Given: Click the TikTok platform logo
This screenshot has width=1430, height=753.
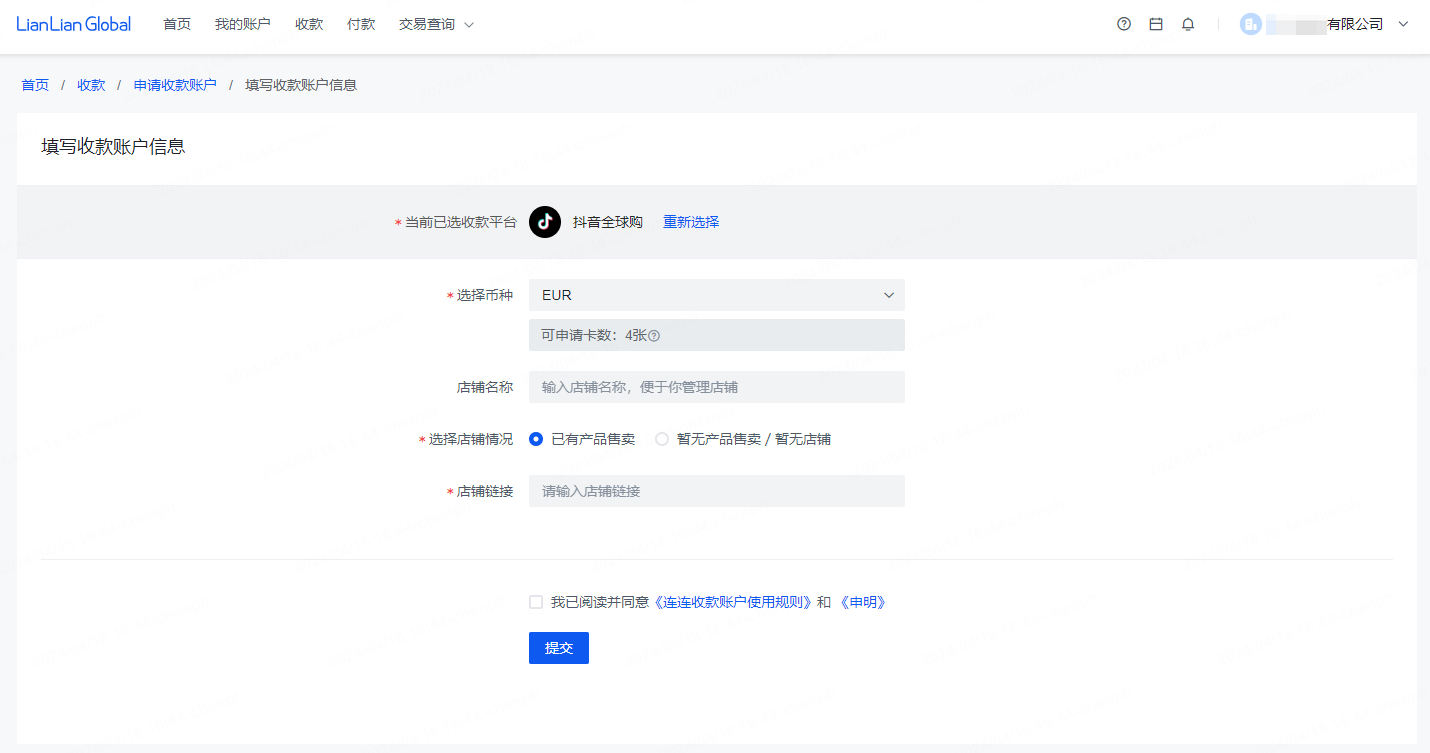Looking at the screenshot, I should pyautogui.click(x=545, y=222).
